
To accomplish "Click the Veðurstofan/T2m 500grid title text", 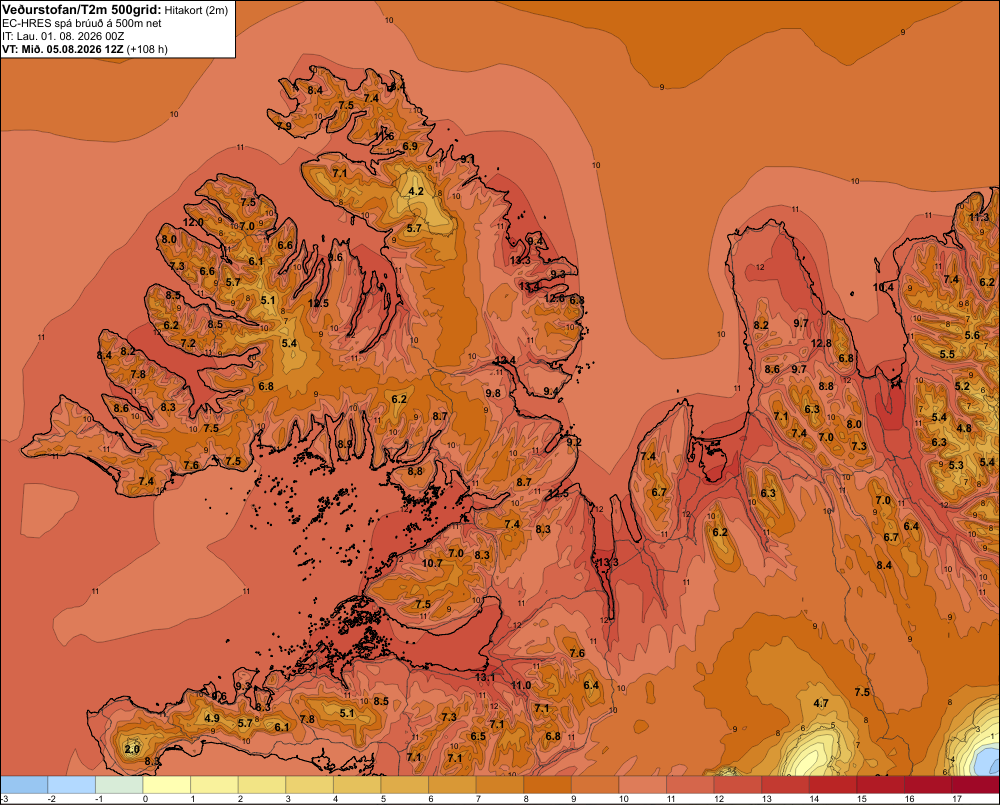I will coord(82,9).
